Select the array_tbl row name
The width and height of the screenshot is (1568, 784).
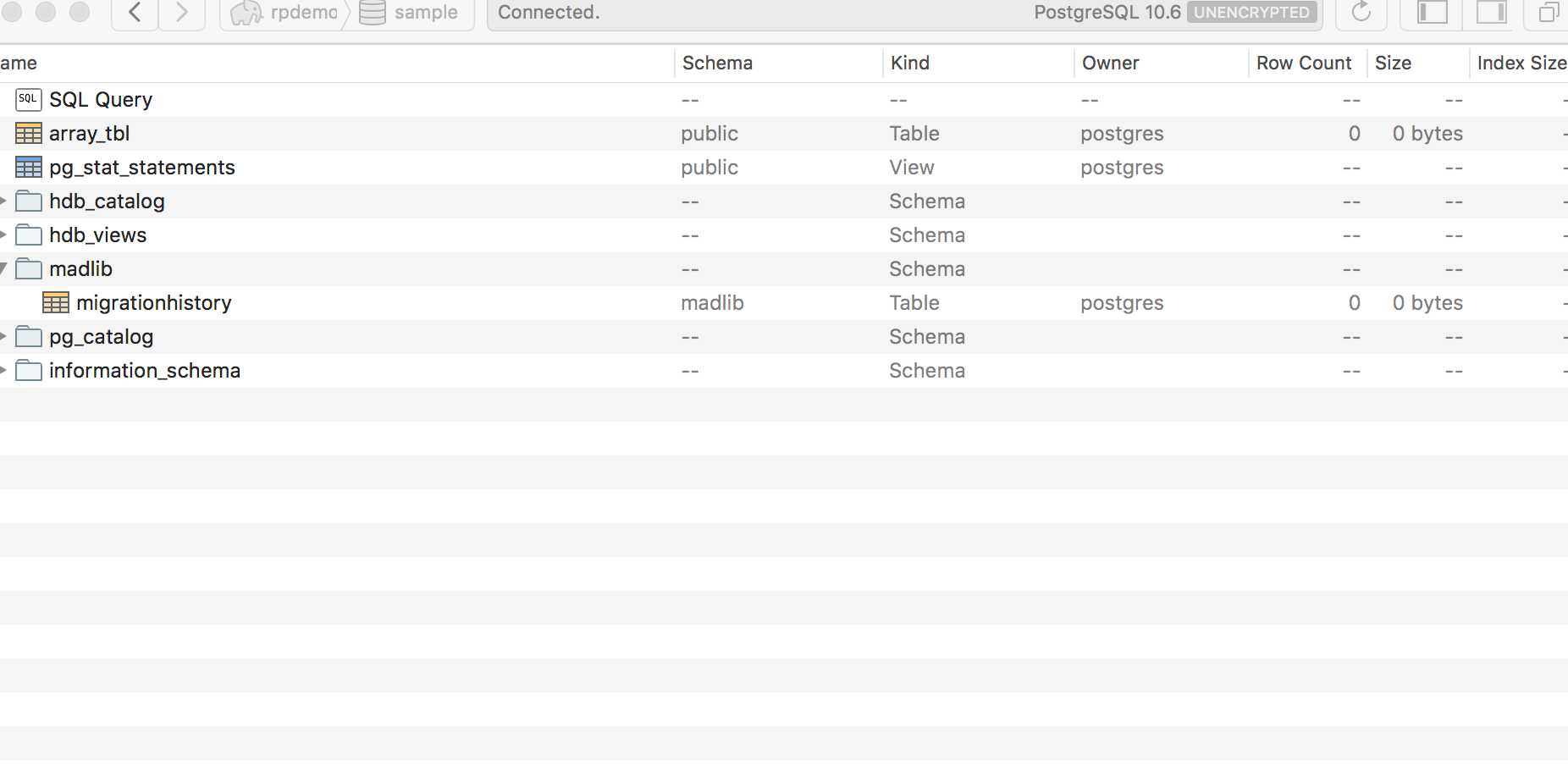(89, 134)
